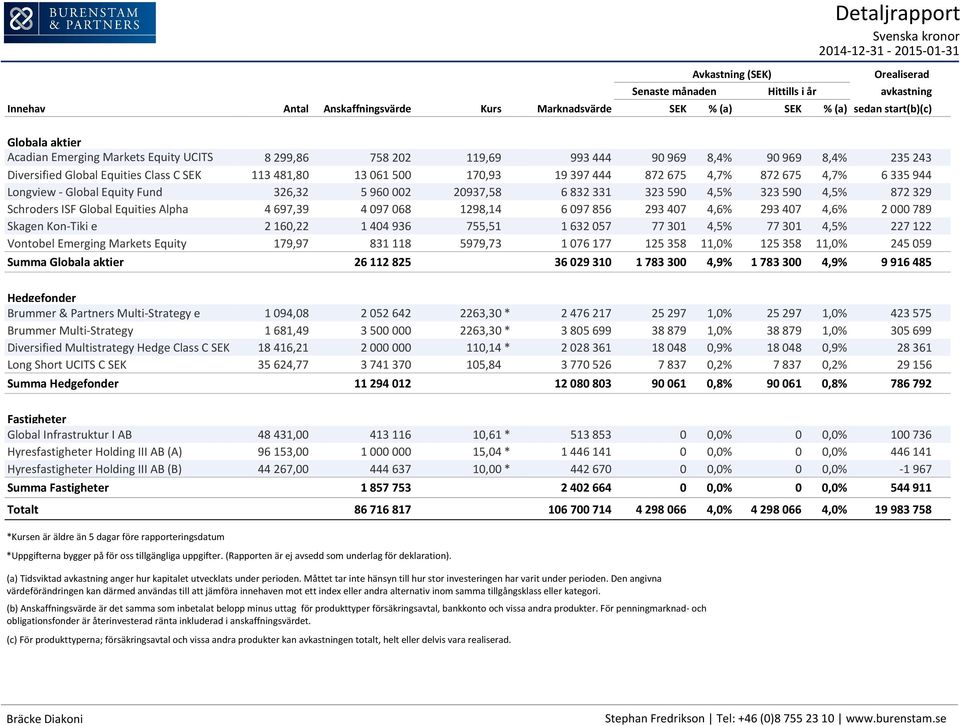Viewport: 960px width, 726px height.
Task: Select the Skagen Kon-Tiki e holding
Action: [x=52, y=226]
